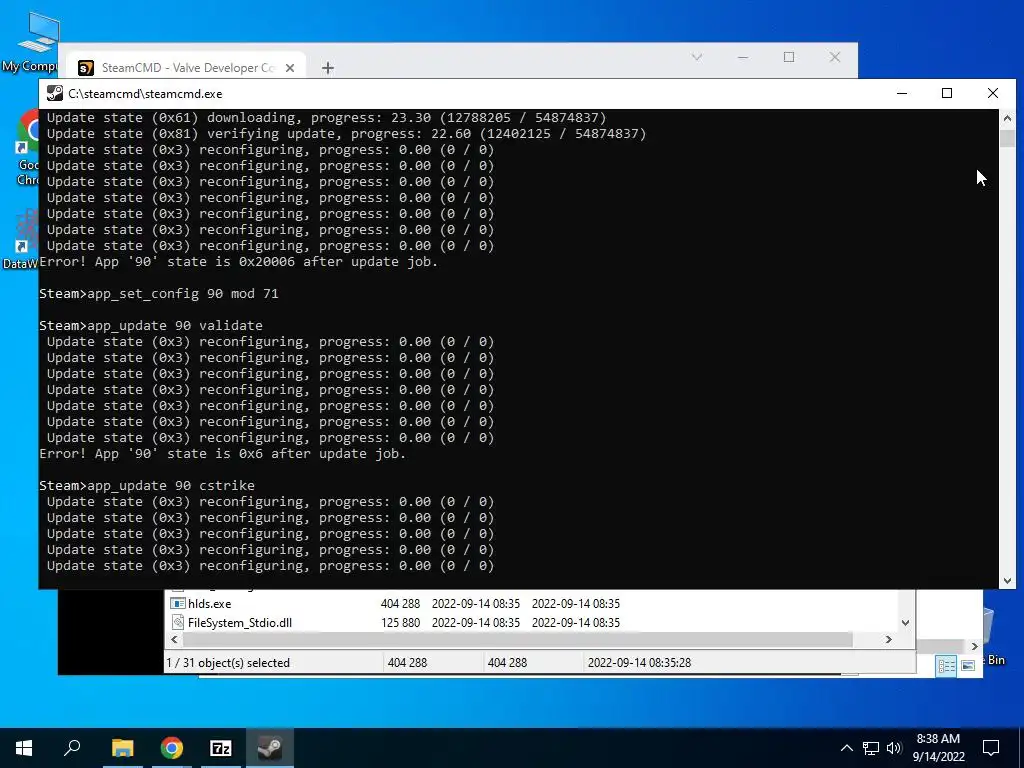Minimize the steamcmd.exe console window

click(x=902, y=93)
